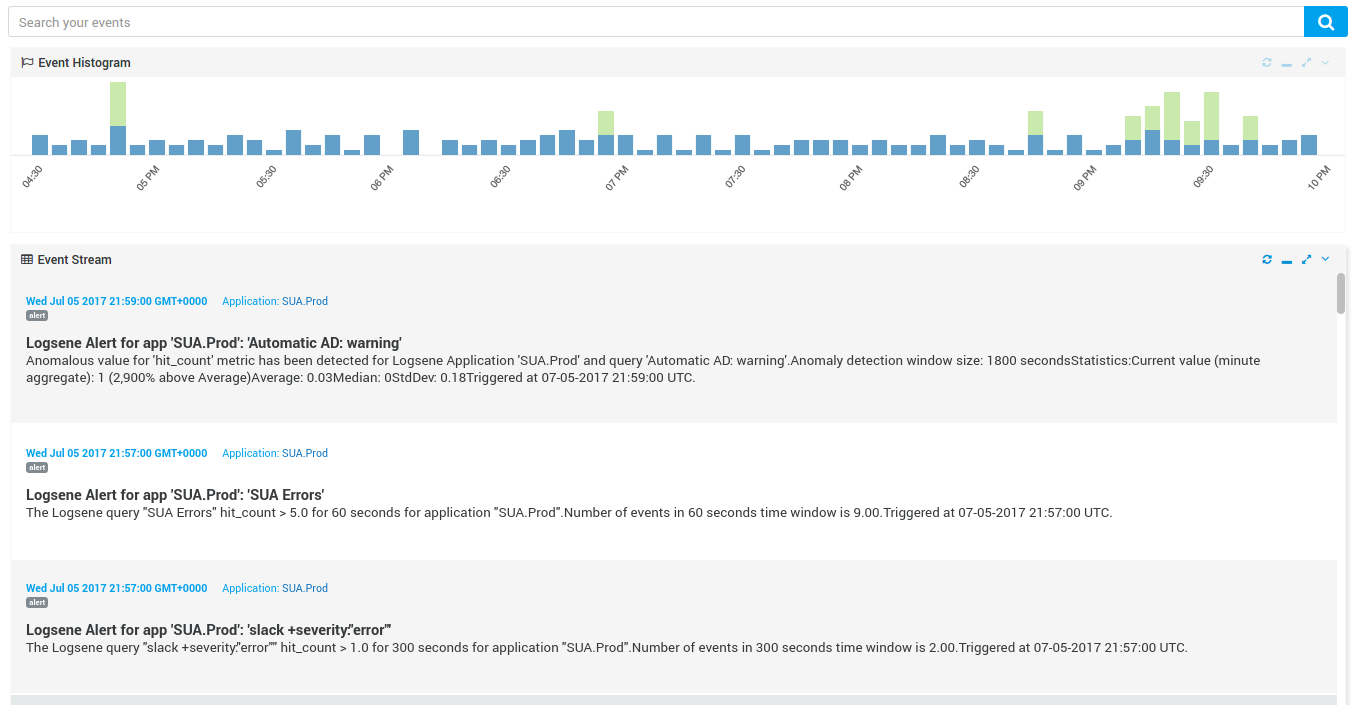Image resolution: width=1361 pixels, height=705 pixels.
Task: Open the 21:59:00 event timestamp link
Action: tap(116, 301)
